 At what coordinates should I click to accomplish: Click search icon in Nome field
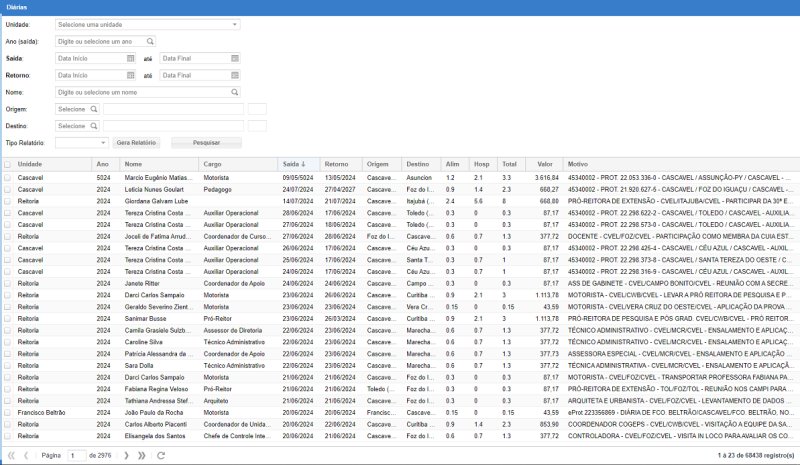235,92
